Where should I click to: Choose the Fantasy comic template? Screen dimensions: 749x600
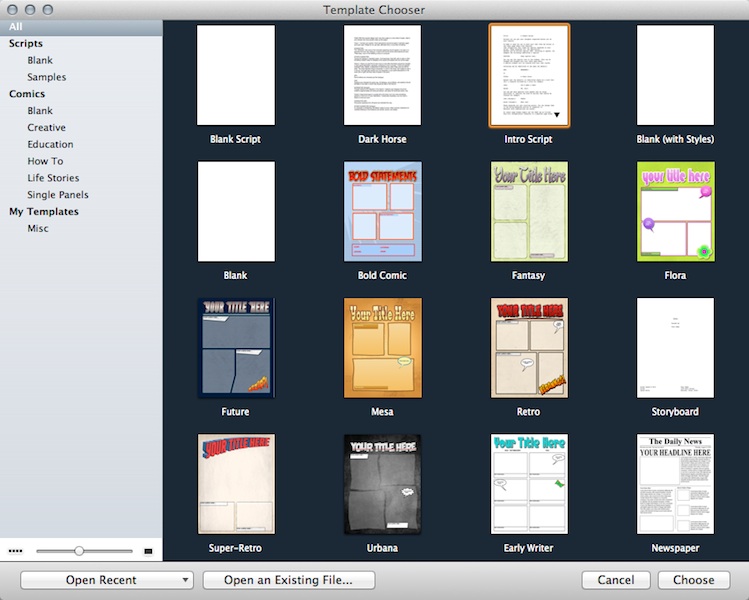click(x=529, y=211)
